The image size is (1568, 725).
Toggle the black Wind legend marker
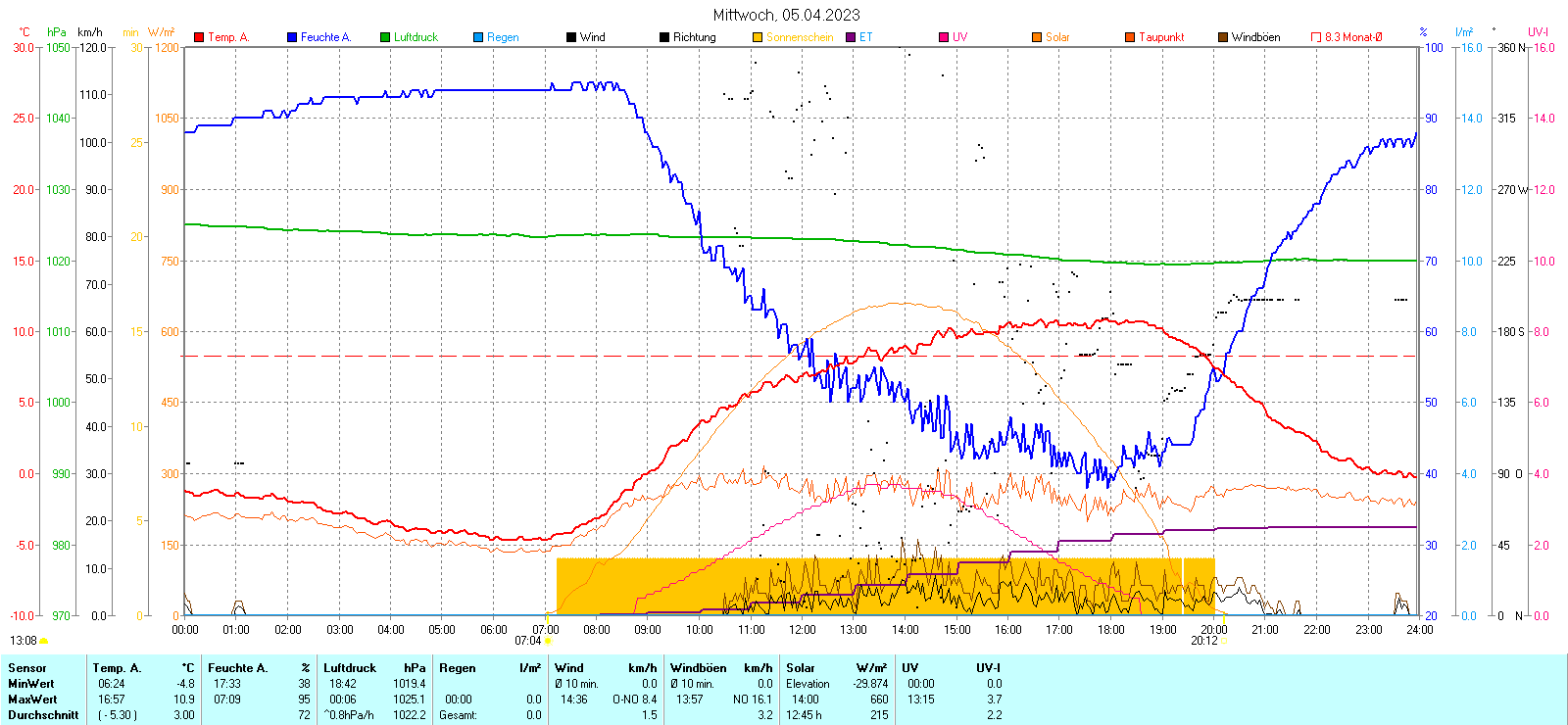571,37
